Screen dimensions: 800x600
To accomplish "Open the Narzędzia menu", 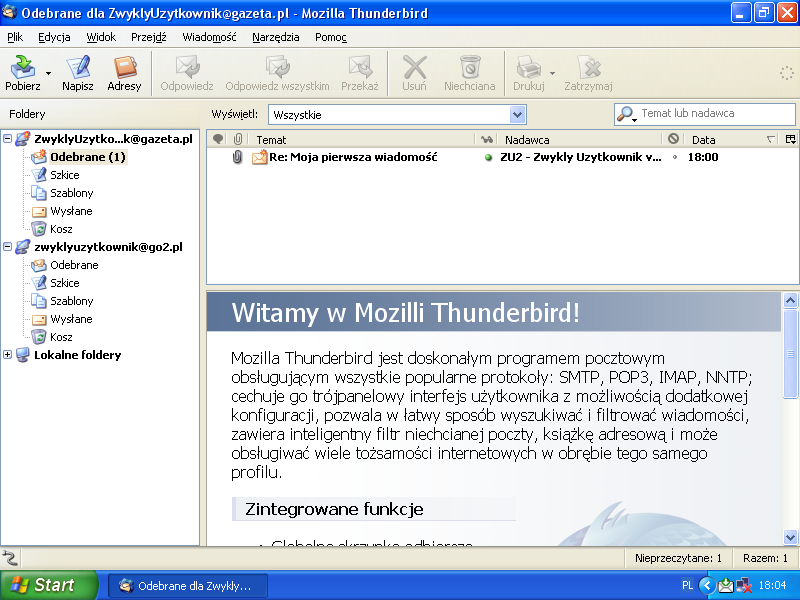I will point(276,37).
